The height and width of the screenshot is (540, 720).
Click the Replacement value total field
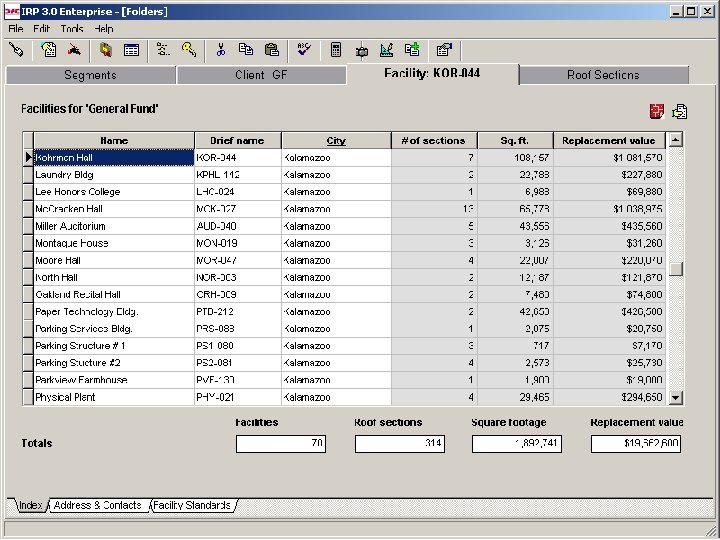636,444
